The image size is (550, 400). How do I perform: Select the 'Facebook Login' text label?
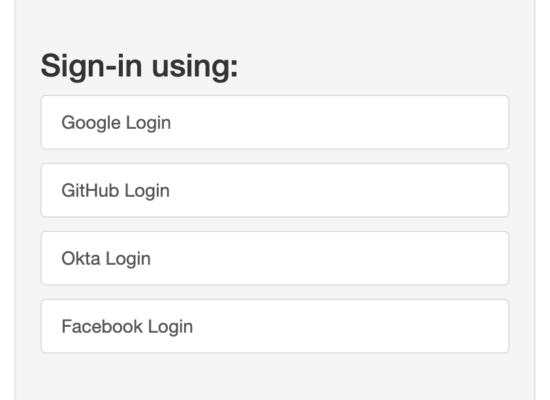pyautogui.click(x=127, y=327)
